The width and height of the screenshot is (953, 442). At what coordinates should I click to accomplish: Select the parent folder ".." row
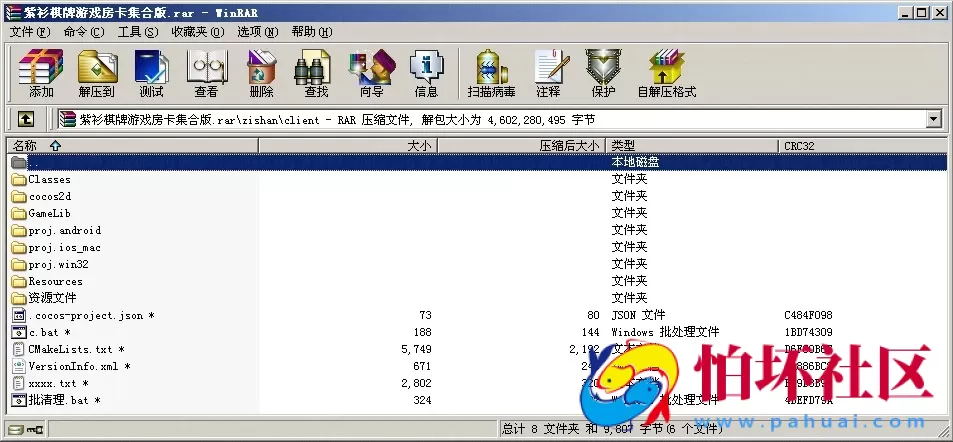click(478, 162)
